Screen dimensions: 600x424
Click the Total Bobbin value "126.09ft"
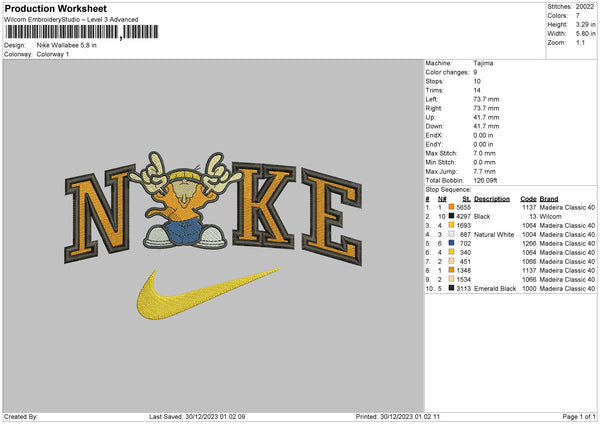click(485, 180)
